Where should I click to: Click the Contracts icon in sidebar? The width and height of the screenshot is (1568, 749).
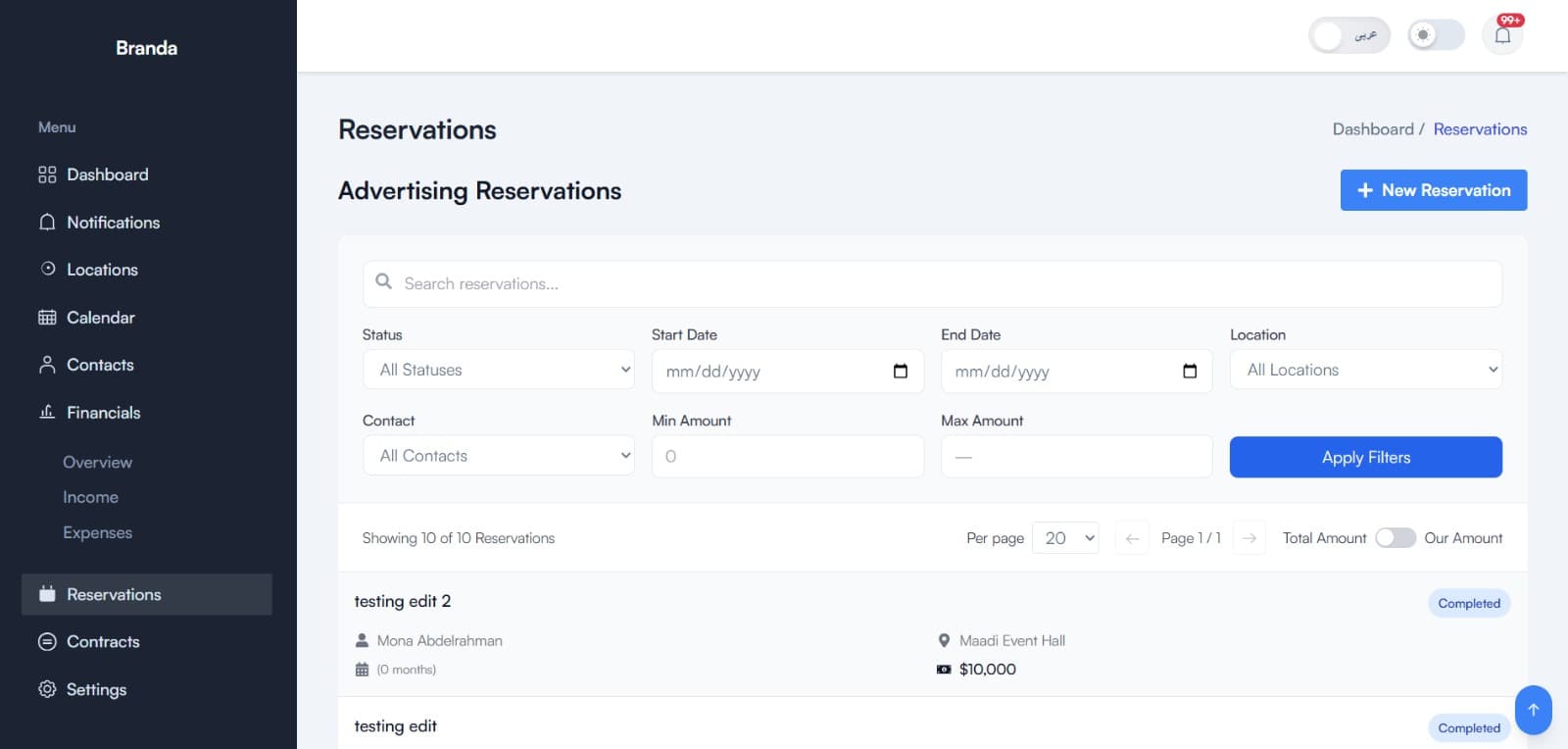pyautogui.click(x=47, y=641)
